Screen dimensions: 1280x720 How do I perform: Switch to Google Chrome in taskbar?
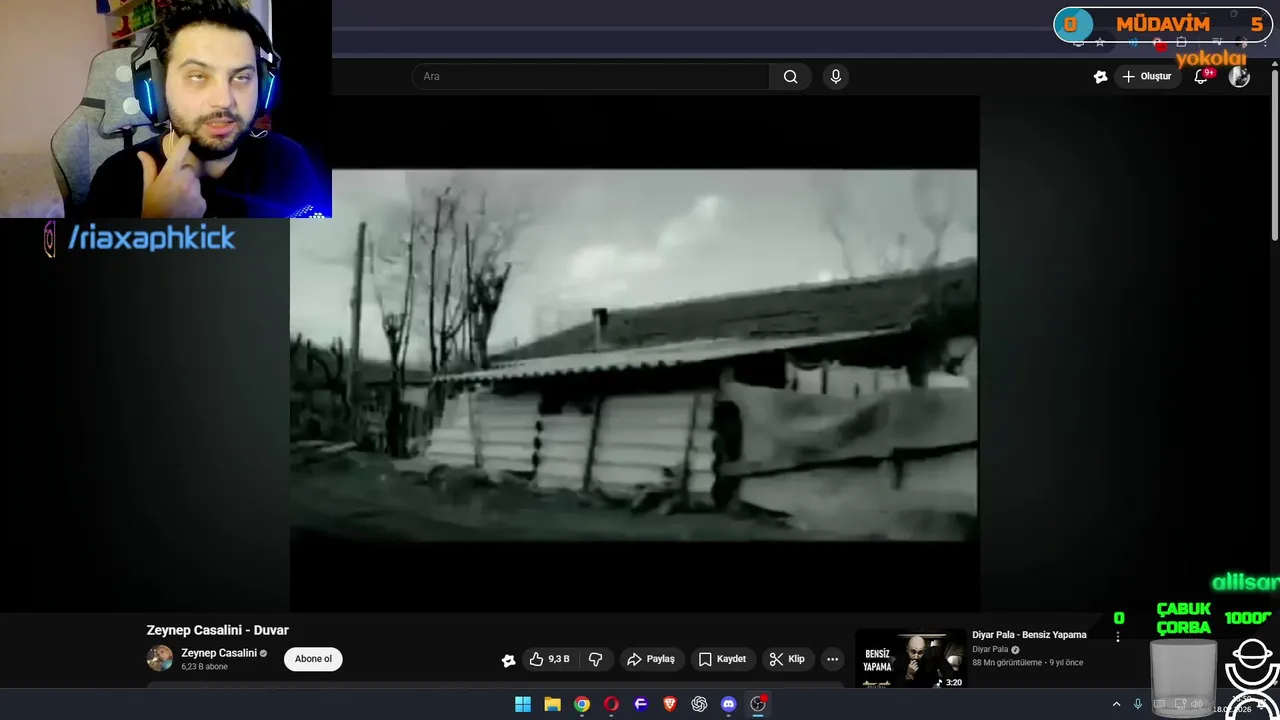(x=582, y=704)
